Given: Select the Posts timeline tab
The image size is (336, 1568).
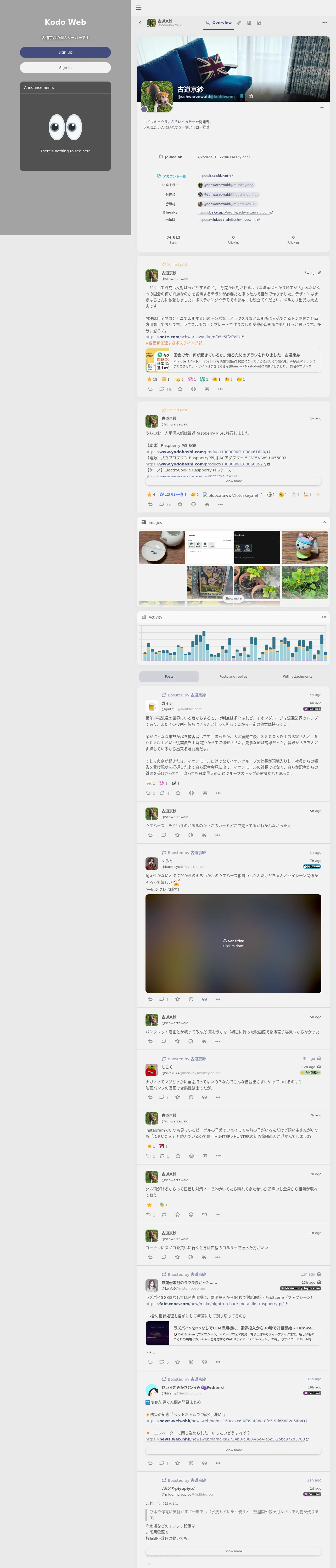Looking at the screenshot, I should [x=169, y=676].
